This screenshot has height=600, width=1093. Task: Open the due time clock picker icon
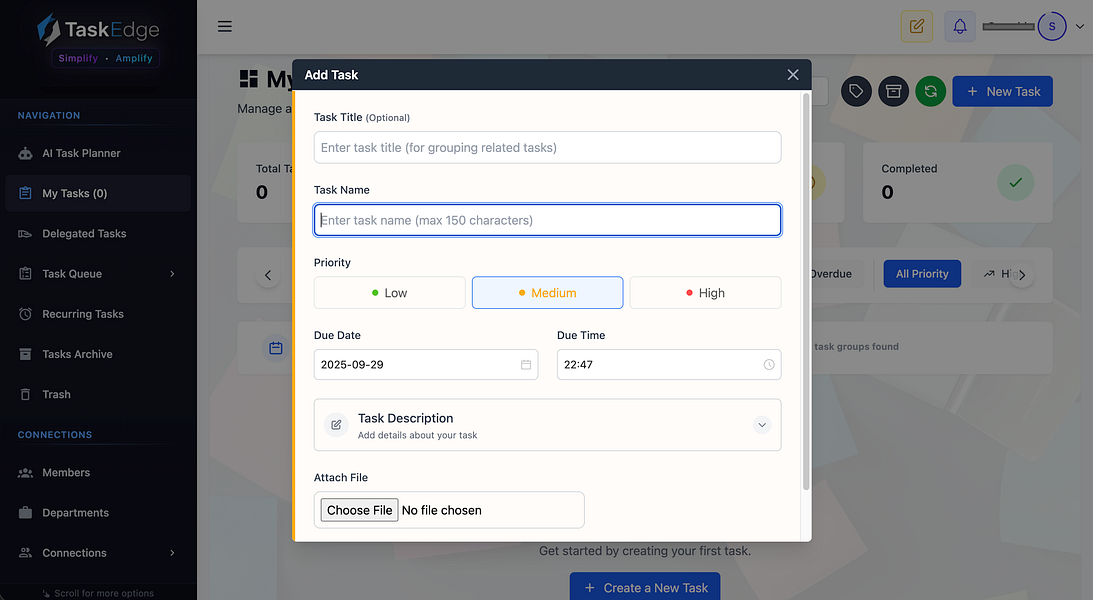[769, 364]
